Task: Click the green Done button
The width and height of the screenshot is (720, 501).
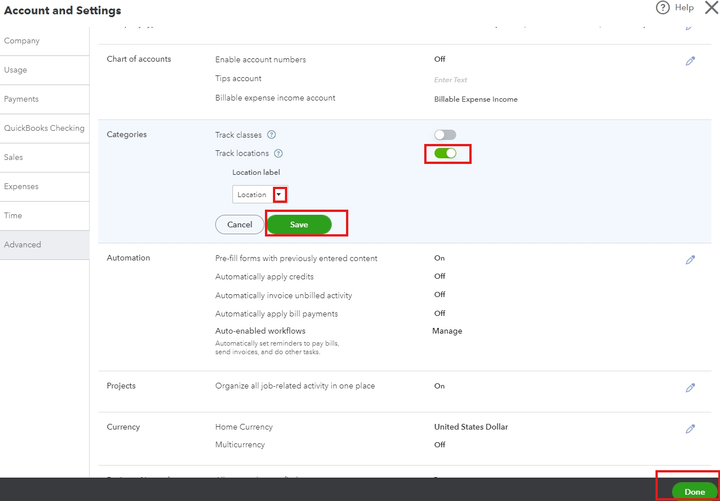Action: click(694, 492)
